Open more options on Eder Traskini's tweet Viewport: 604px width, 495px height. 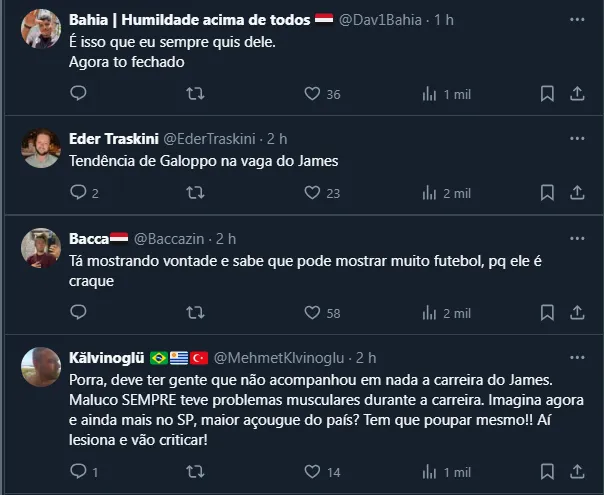point(577,139)
